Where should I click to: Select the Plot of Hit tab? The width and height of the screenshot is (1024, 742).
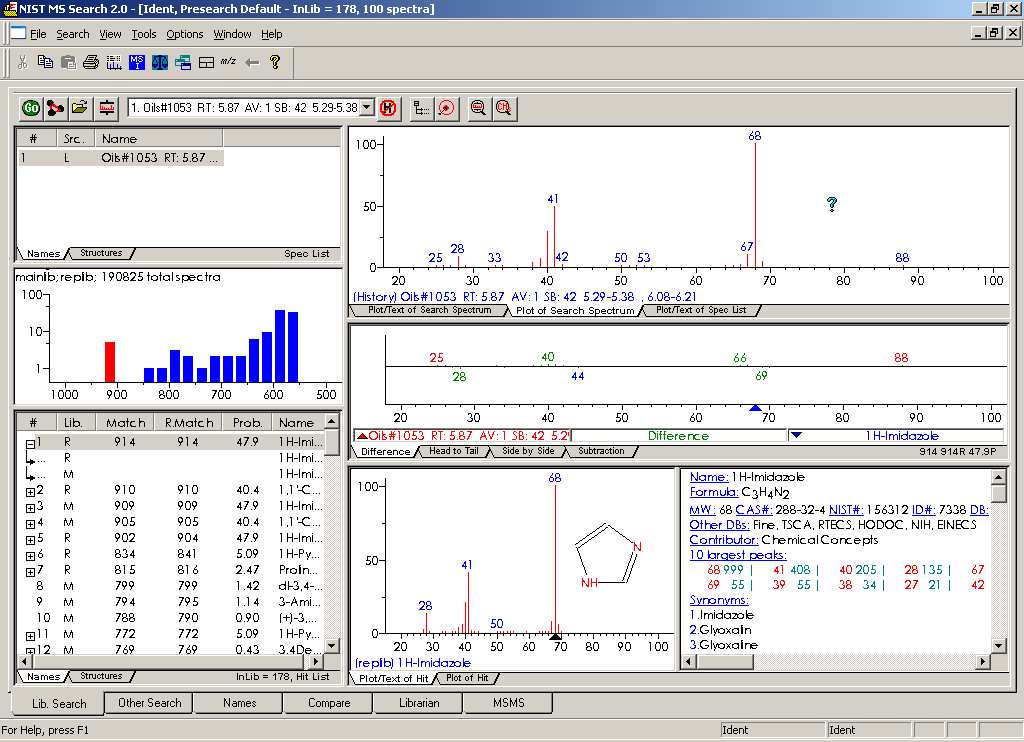tap(467, 678)
